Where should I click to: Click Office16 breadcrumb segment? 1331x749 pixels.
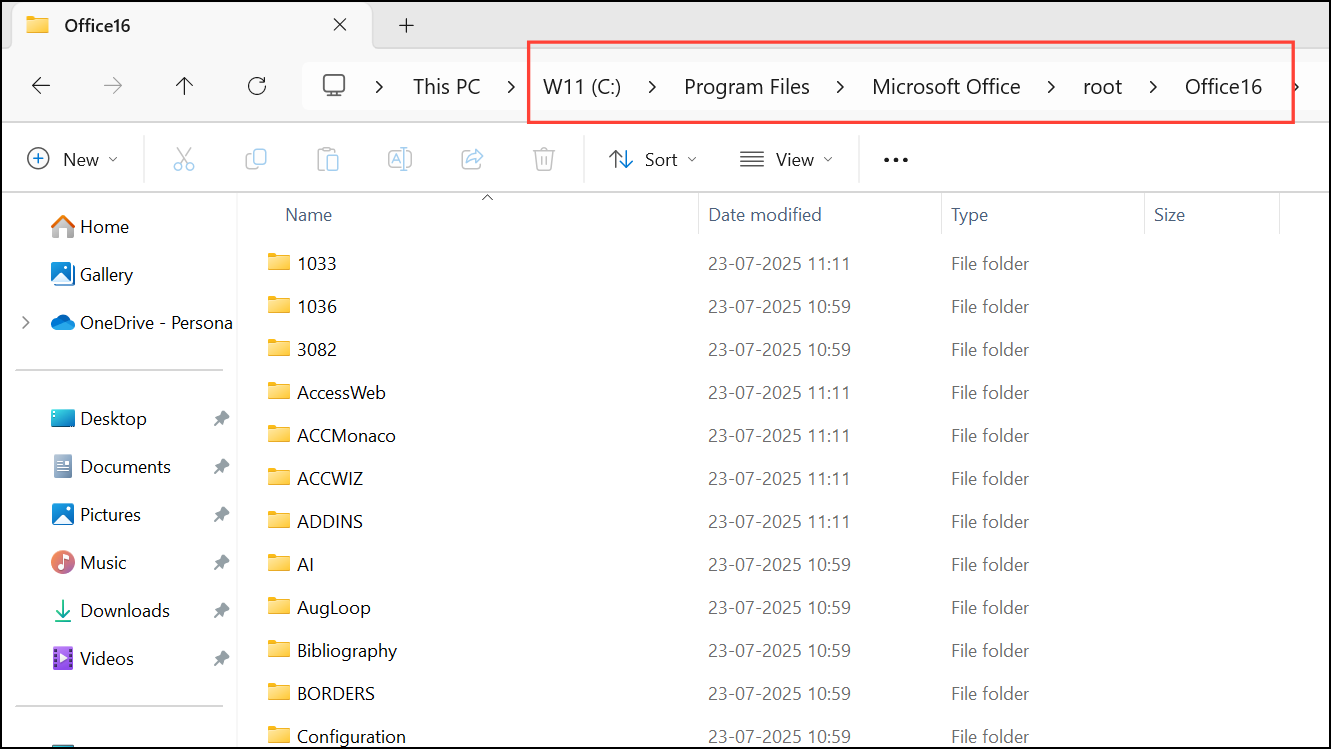click(1223, 87)
